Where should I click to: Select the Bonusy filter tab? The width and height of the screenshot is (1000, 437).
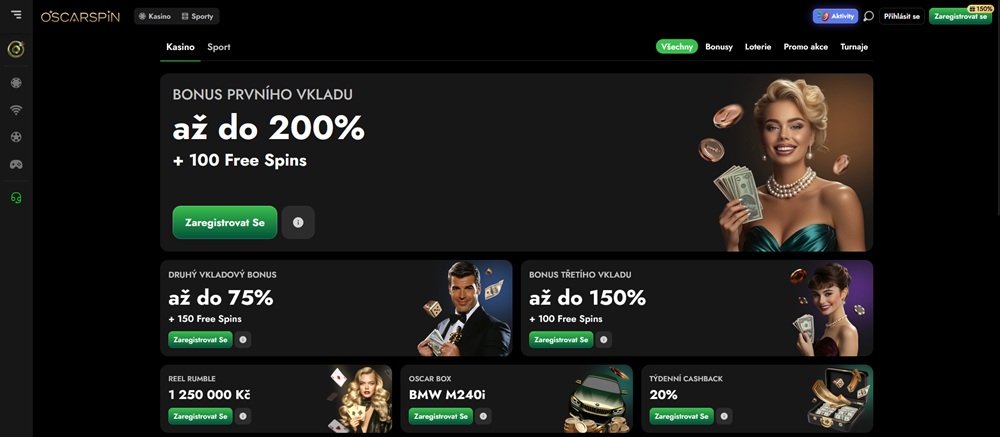pos(719,47)
